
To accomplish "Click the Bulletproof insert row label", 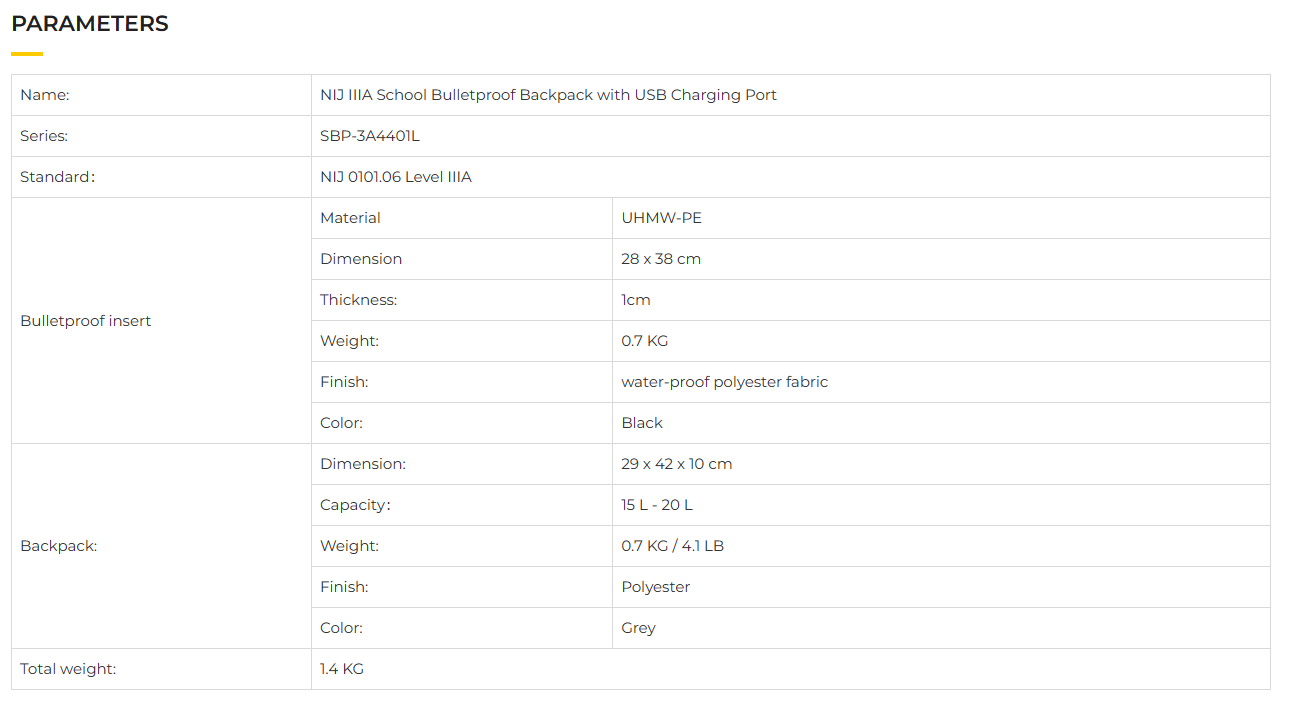I will click(86, 321).
